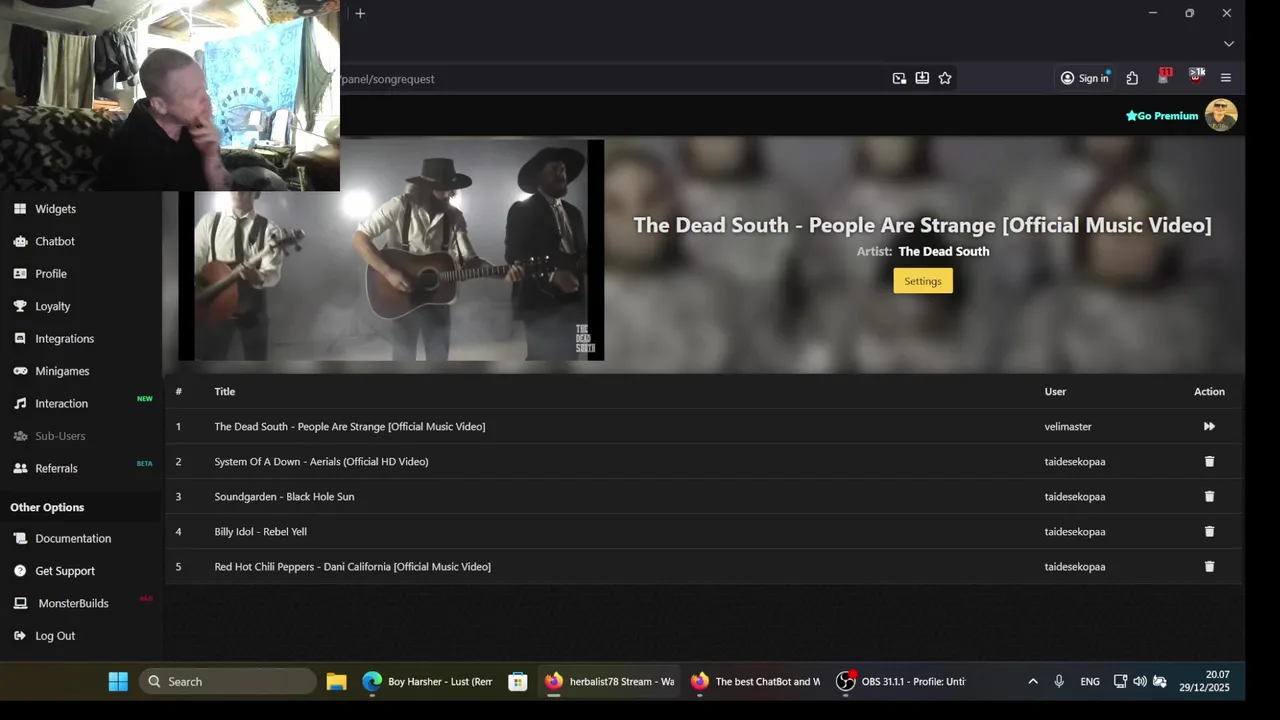Click user velimaster in first row

(1068, 427)
